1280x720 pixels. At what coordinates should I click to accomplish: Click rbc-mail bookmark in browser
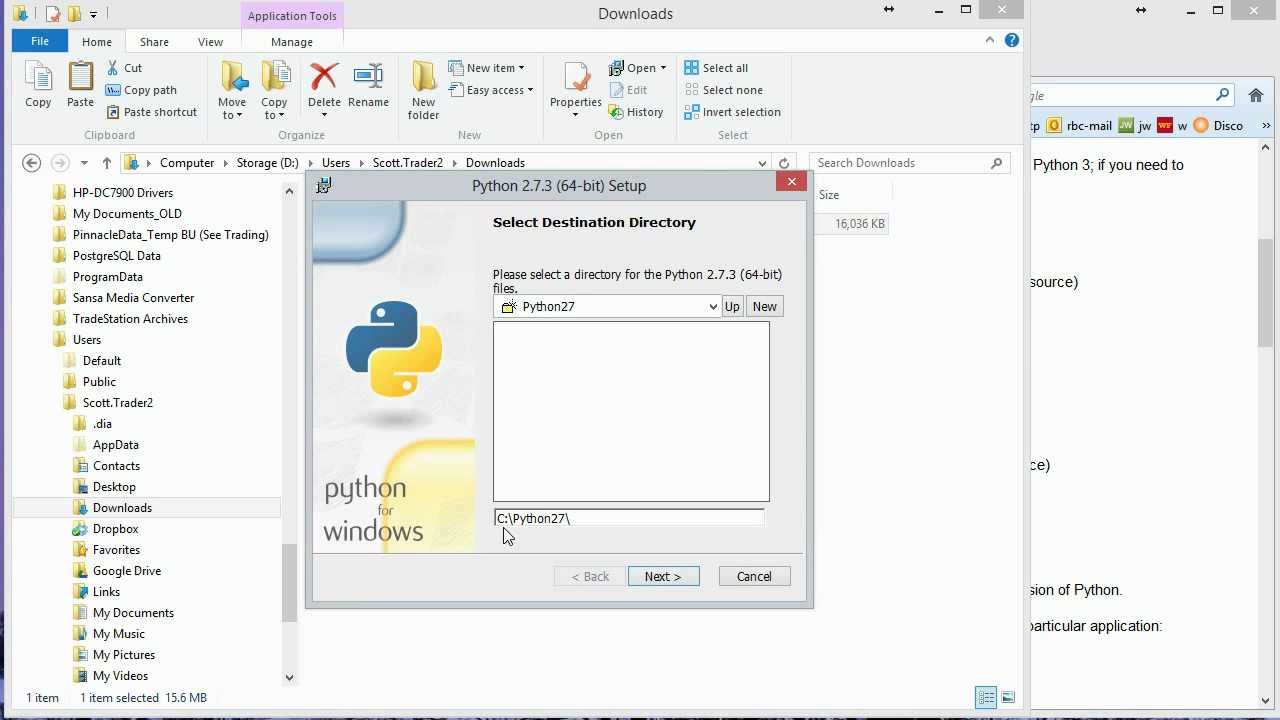click(x=1081, y=126)
